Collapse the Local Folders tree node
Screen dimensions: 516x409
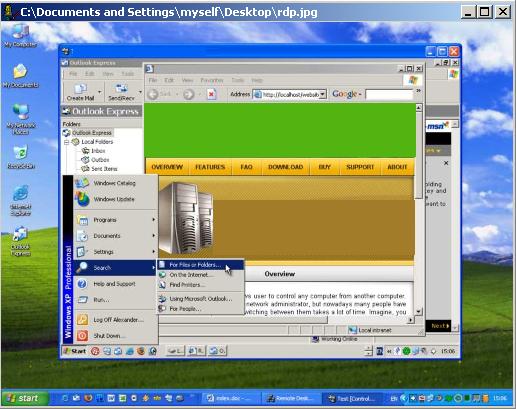pyautogui.click(x=66, y=142)
